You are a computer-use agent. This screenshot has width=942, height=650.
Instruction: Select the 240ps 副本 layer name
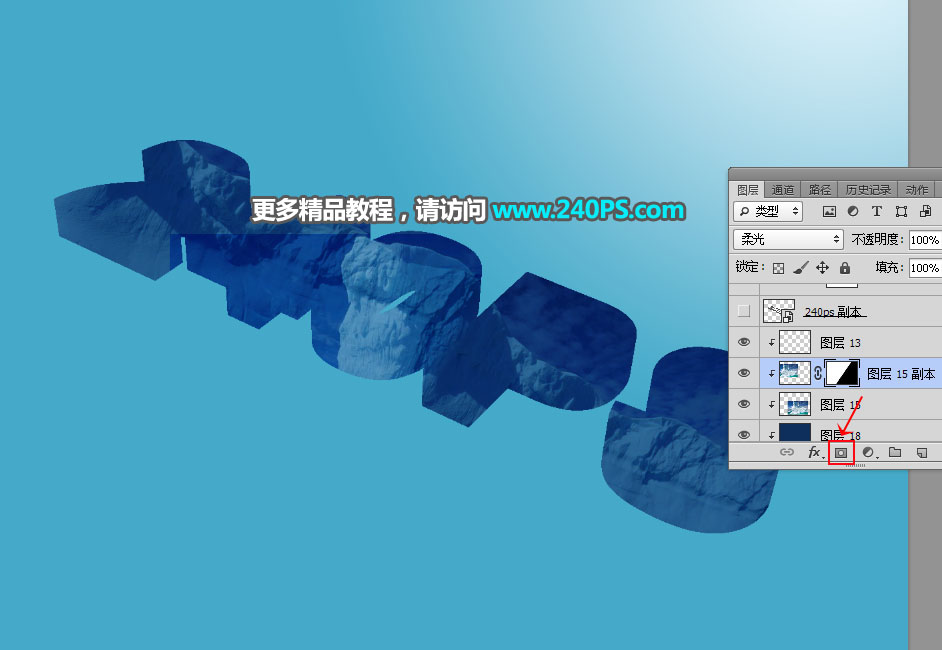pyautogui.click(x=834, y=312)
